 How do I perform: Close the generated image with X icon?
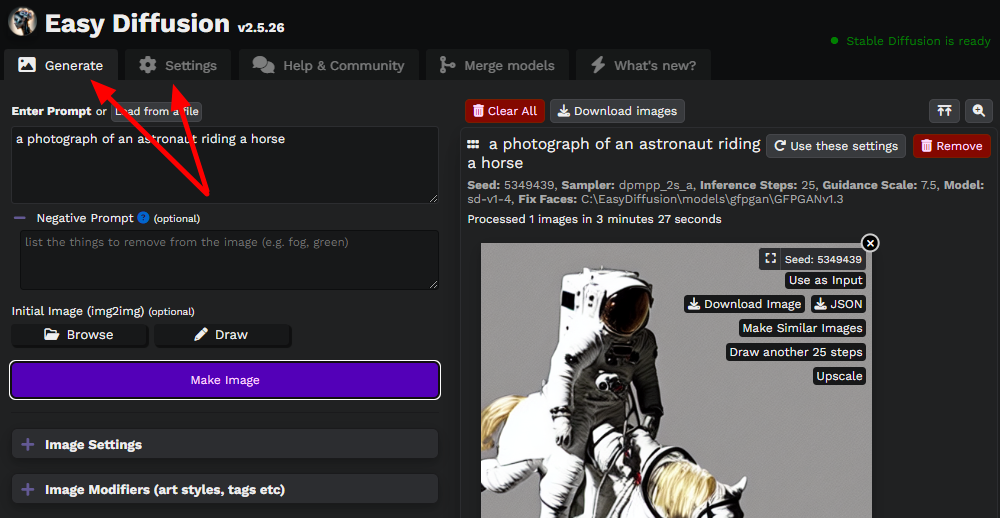pyautogui.click(x=870, y=243)
